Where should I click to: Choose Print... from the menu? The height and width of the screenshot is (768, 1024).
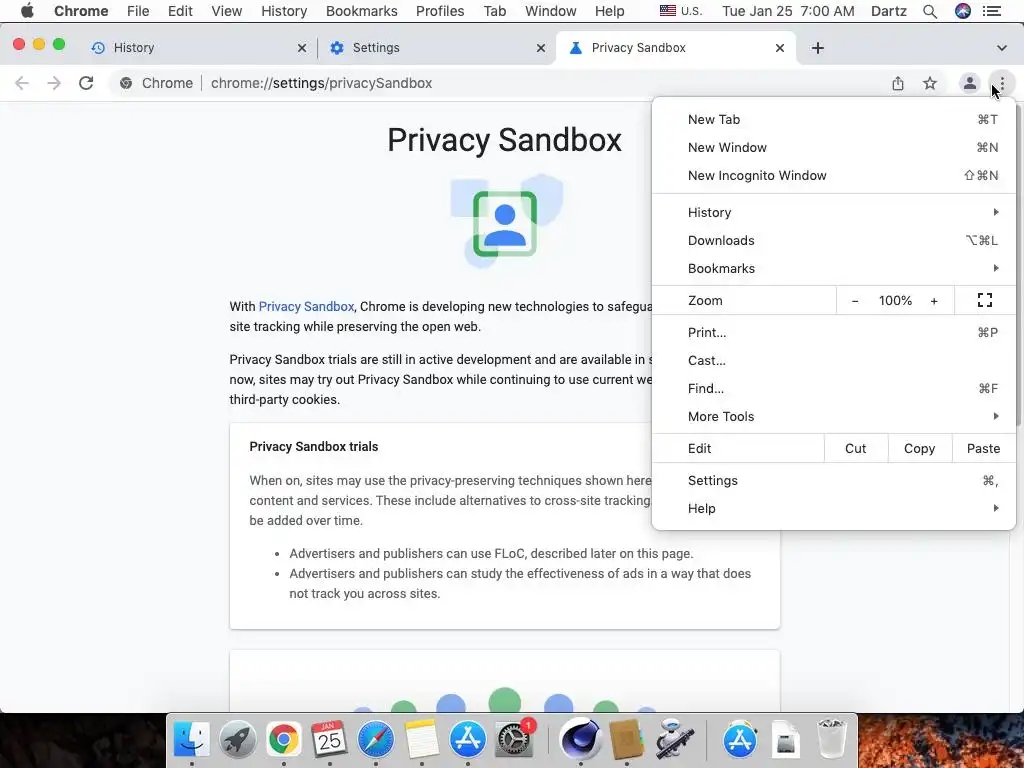coord(834,332)
